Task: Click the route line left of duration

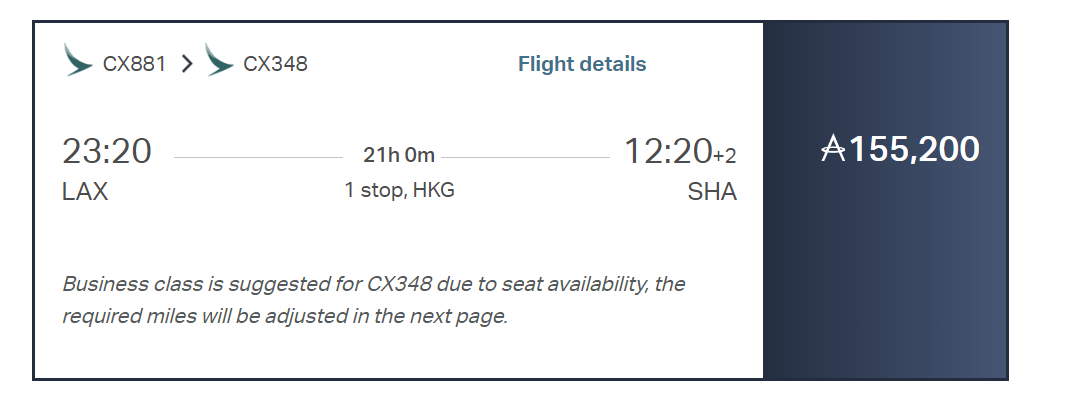Action: pyautogui.click(x=258, y=157)
